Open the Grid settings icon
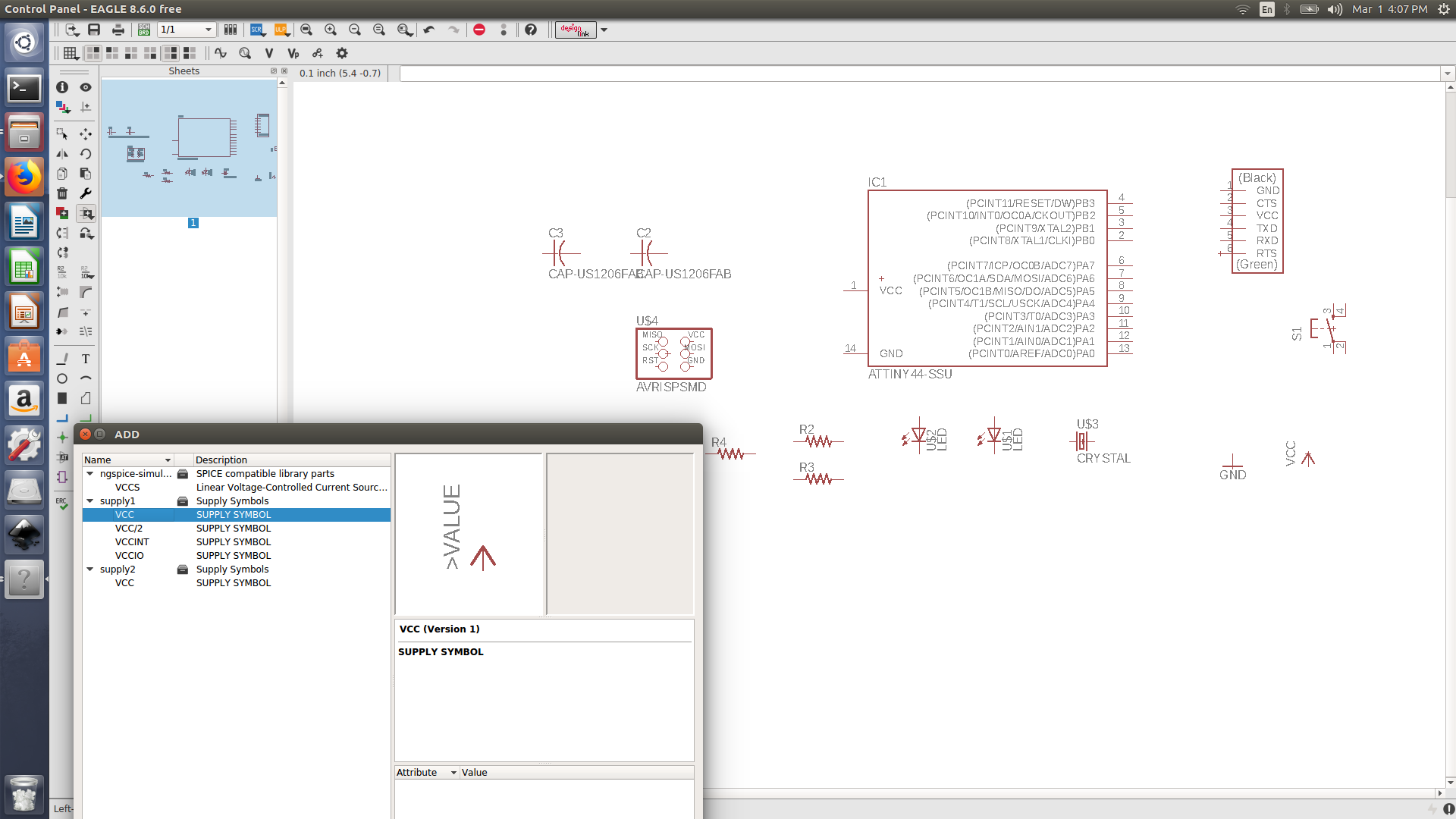 [x=71, y=53]
